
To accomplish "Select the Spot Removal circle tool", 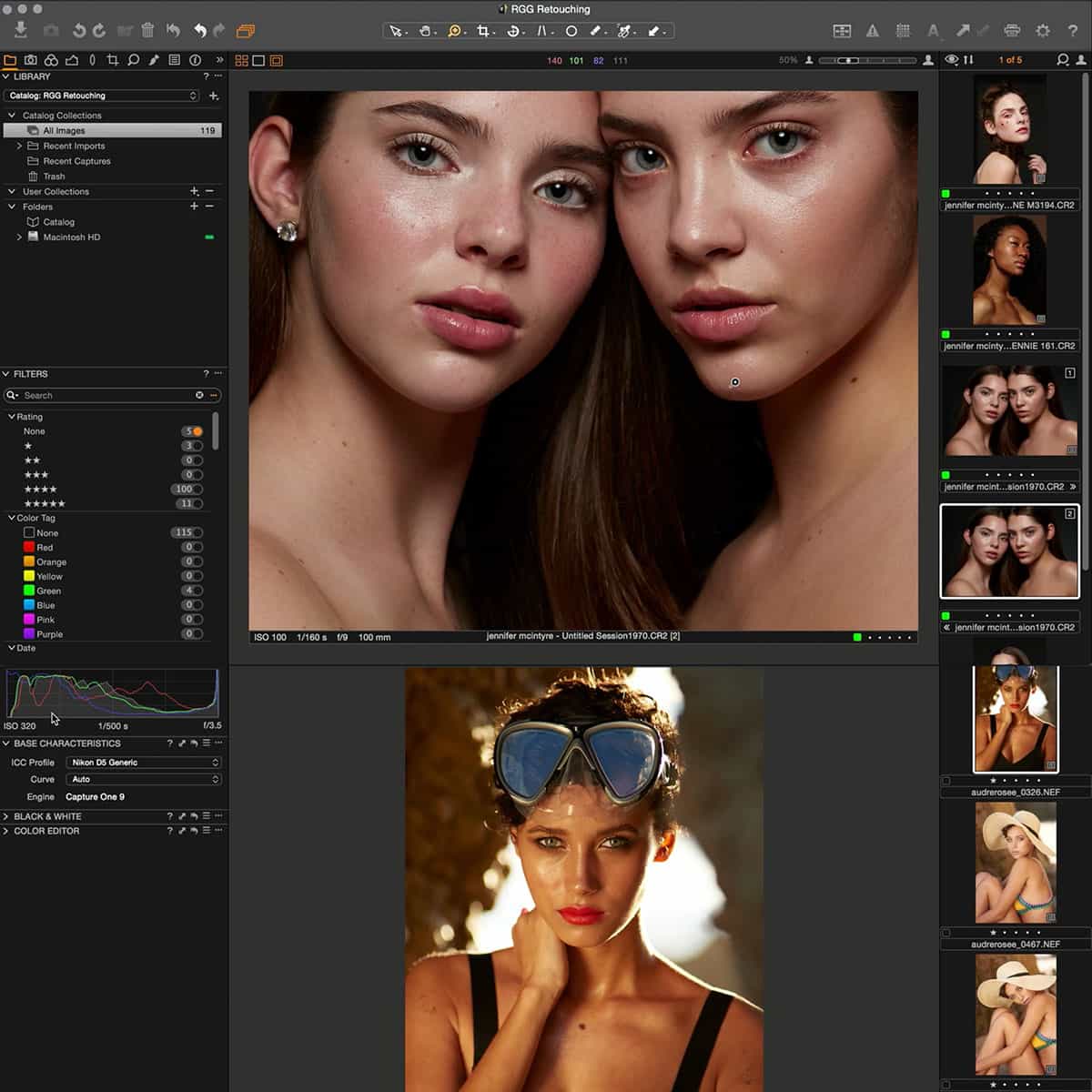I will (572, 30).
